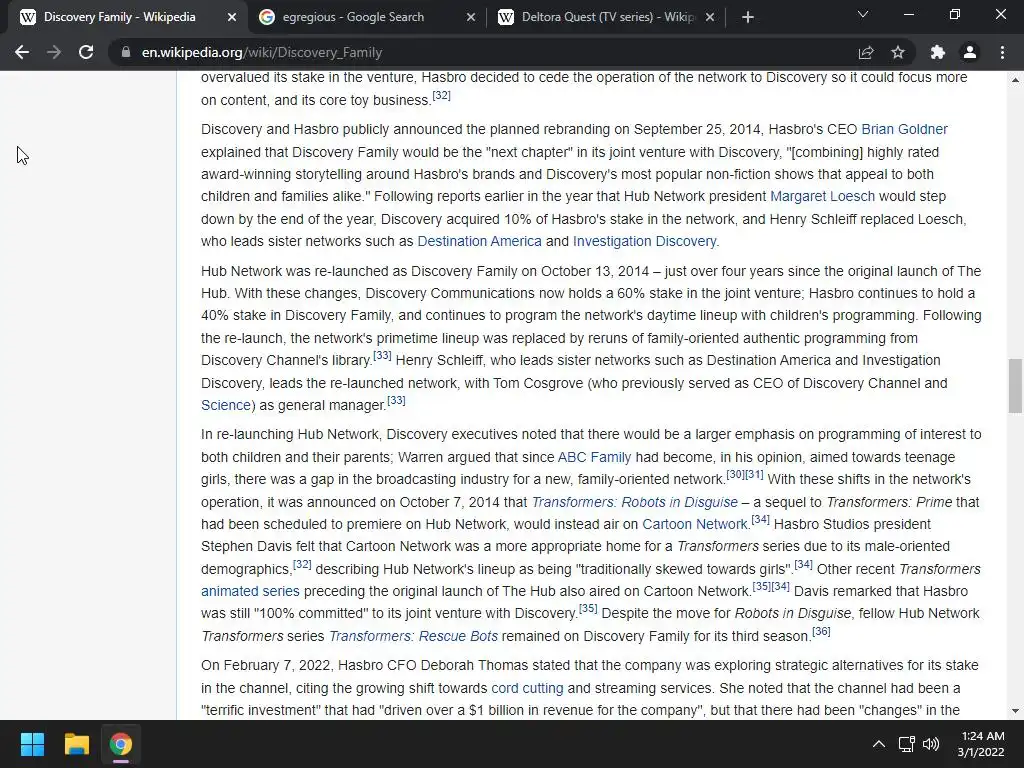Image resolution: width=1024 pixels, height=768 pixels.
Task: Open Transformers: Rescue Bots link
Action: click(x=413, y=636)
